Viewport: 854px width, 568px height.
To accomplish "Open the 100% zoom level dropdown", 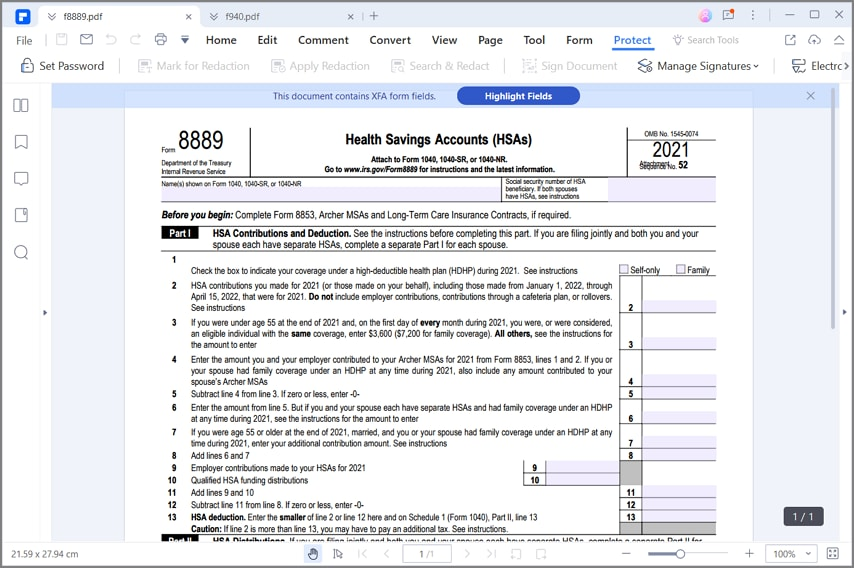I will 792,553.
